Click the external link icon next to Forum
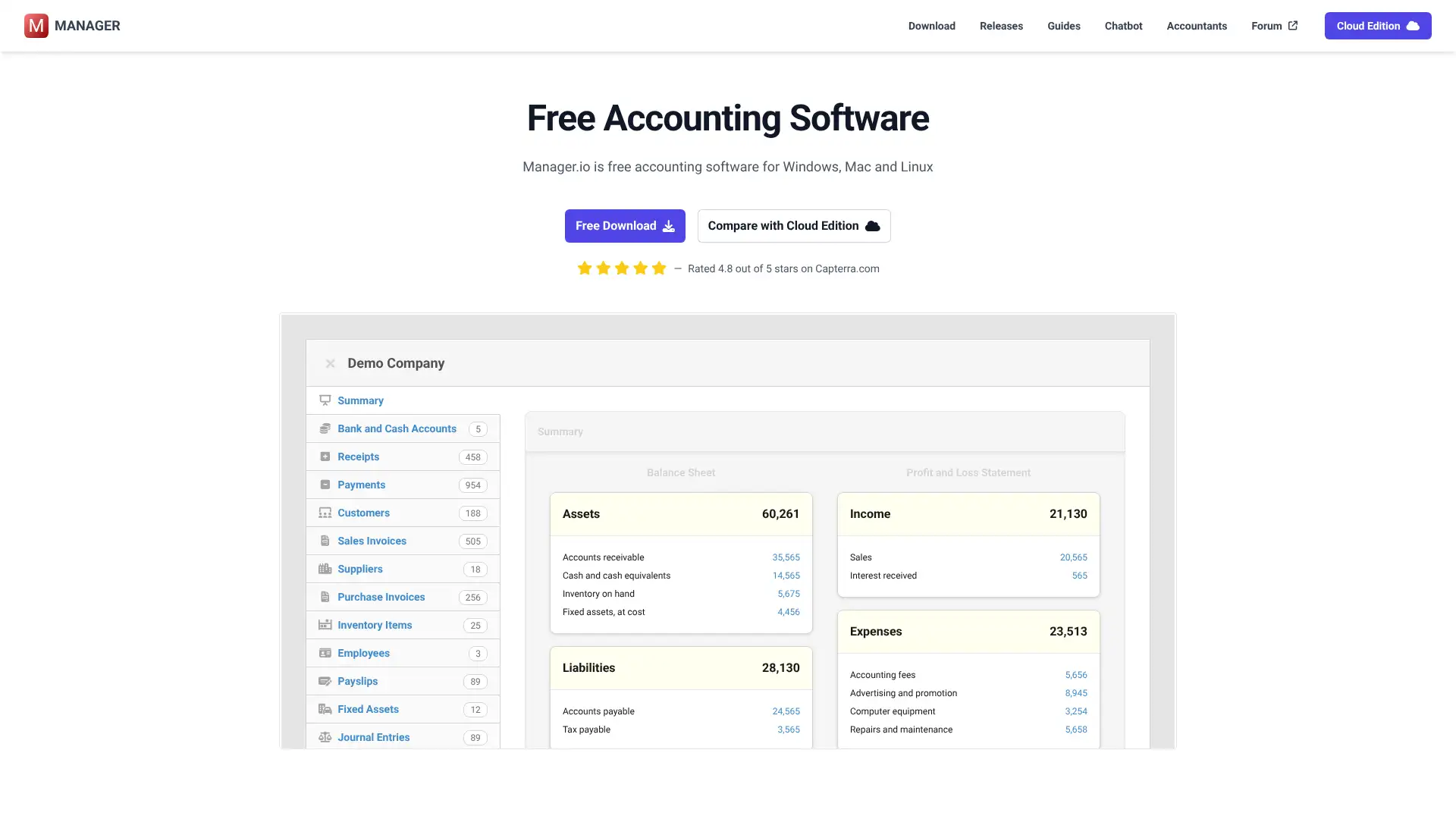 pos(1293,25)
